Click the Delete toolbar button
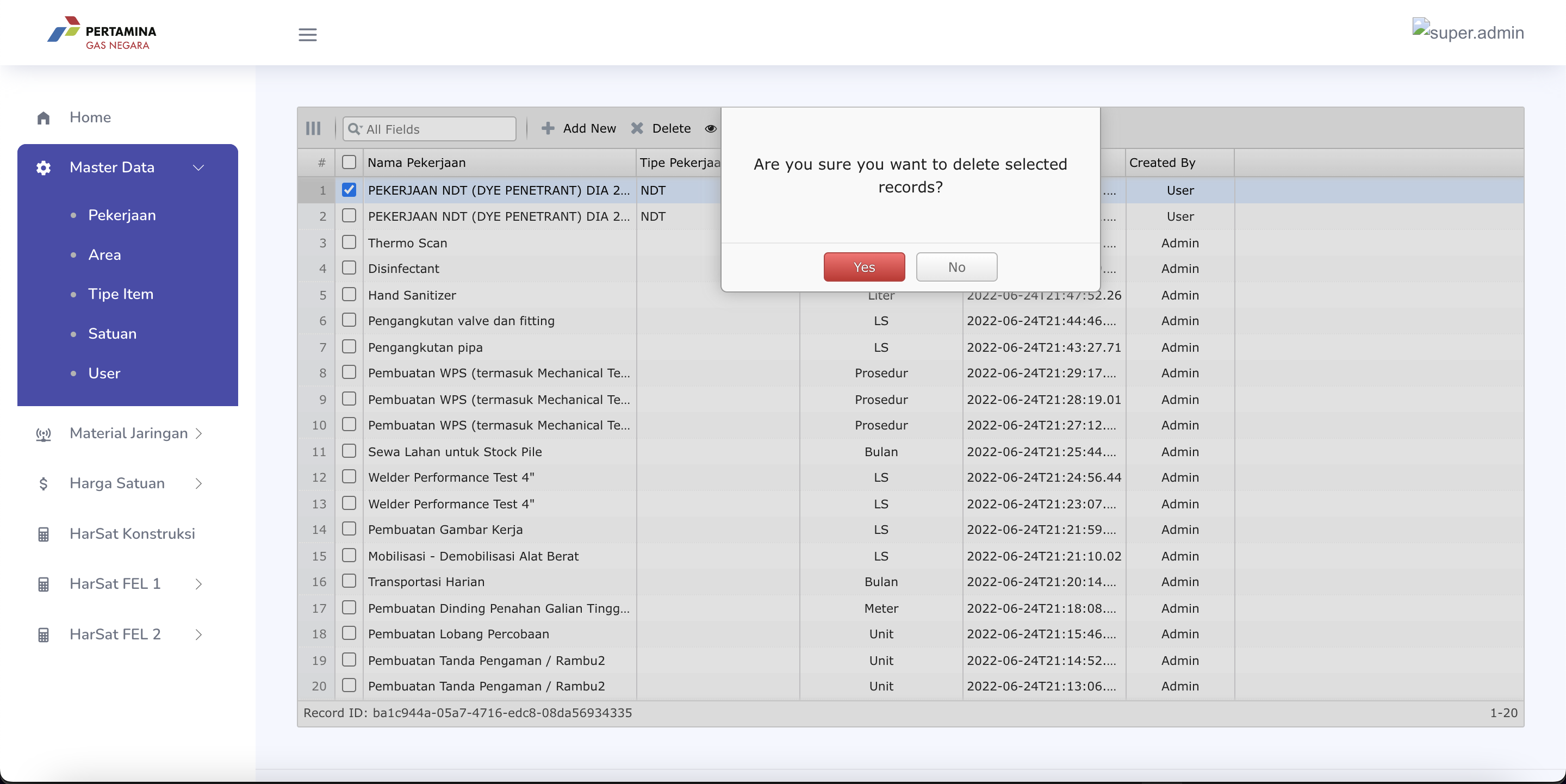This screenshot has height=784, width=1566. [x=661, y=128]
